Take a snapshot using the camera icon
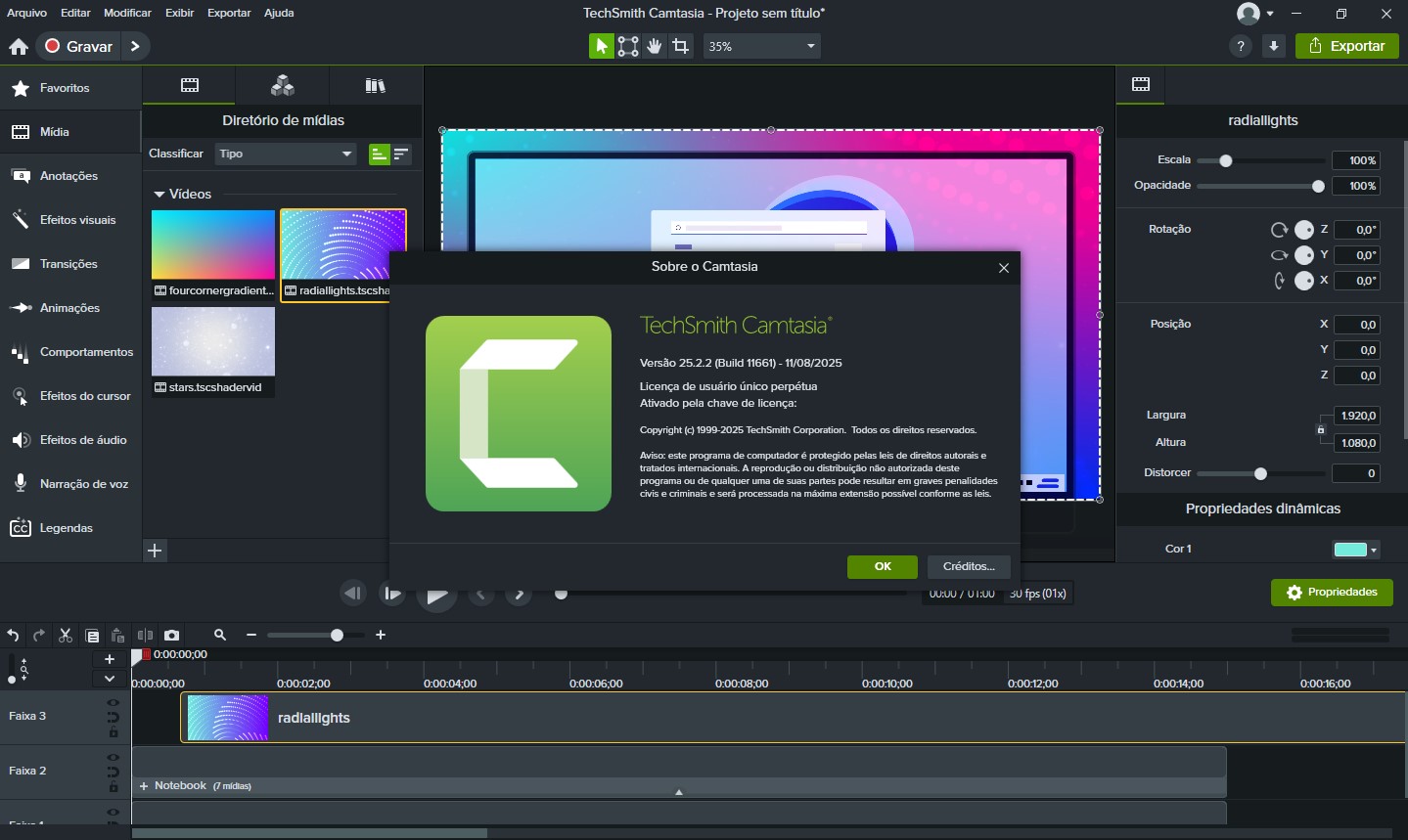This screenshot has height=840, width=1408. 171,635
